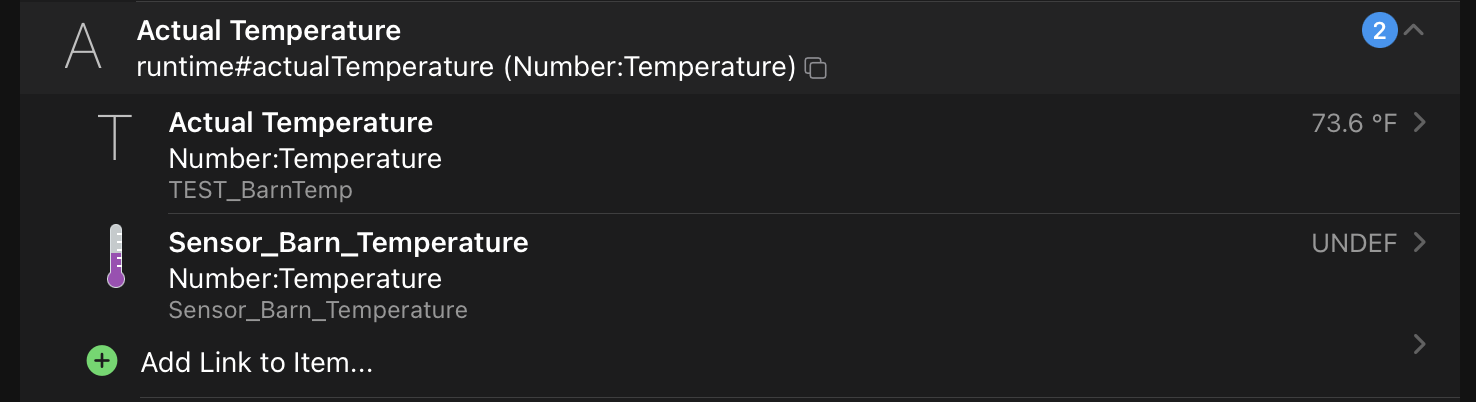Click the runtime#actualTemperature channel ID text
The height and width of the screenshot is (402, 1476).
(x=315, y=67)
